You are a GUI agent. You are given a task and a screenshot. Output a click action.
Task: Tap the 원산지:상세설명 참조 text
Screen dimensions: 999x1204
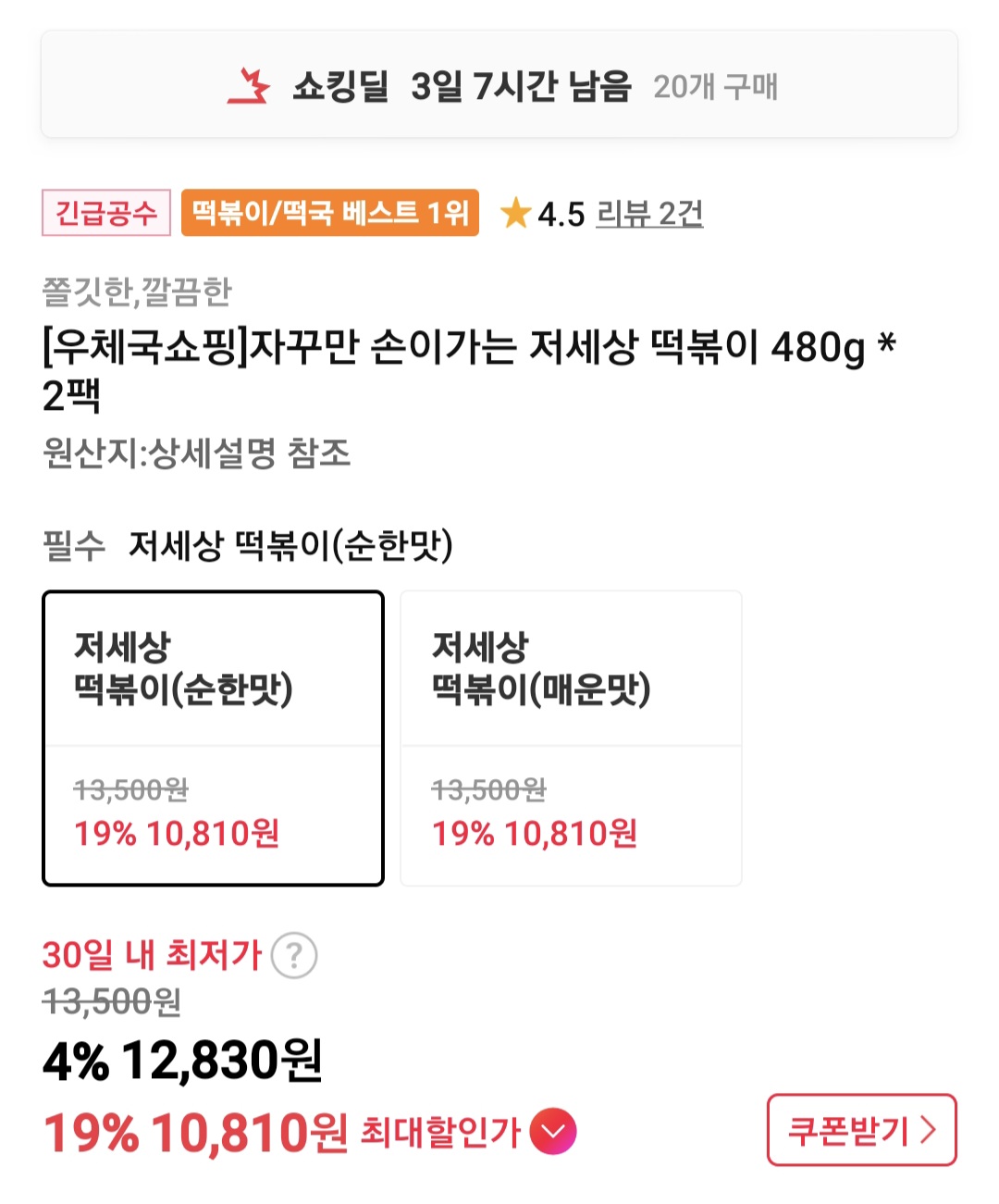(x=197, y=453)
